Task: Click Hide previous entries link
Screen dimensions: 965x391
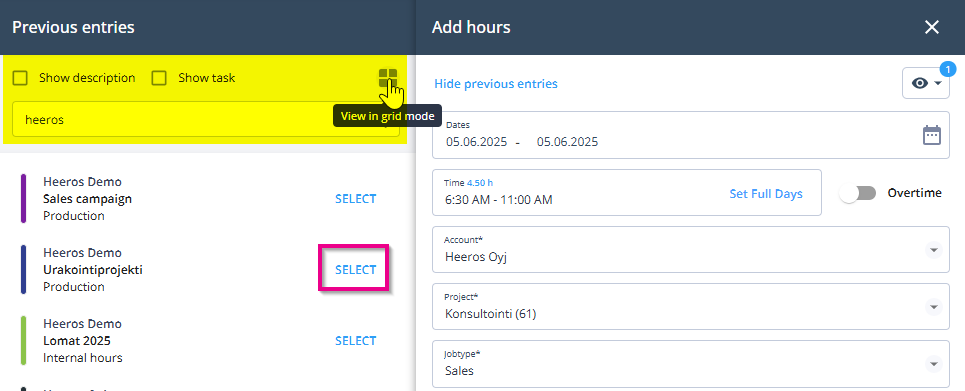Action: [496, 84]
